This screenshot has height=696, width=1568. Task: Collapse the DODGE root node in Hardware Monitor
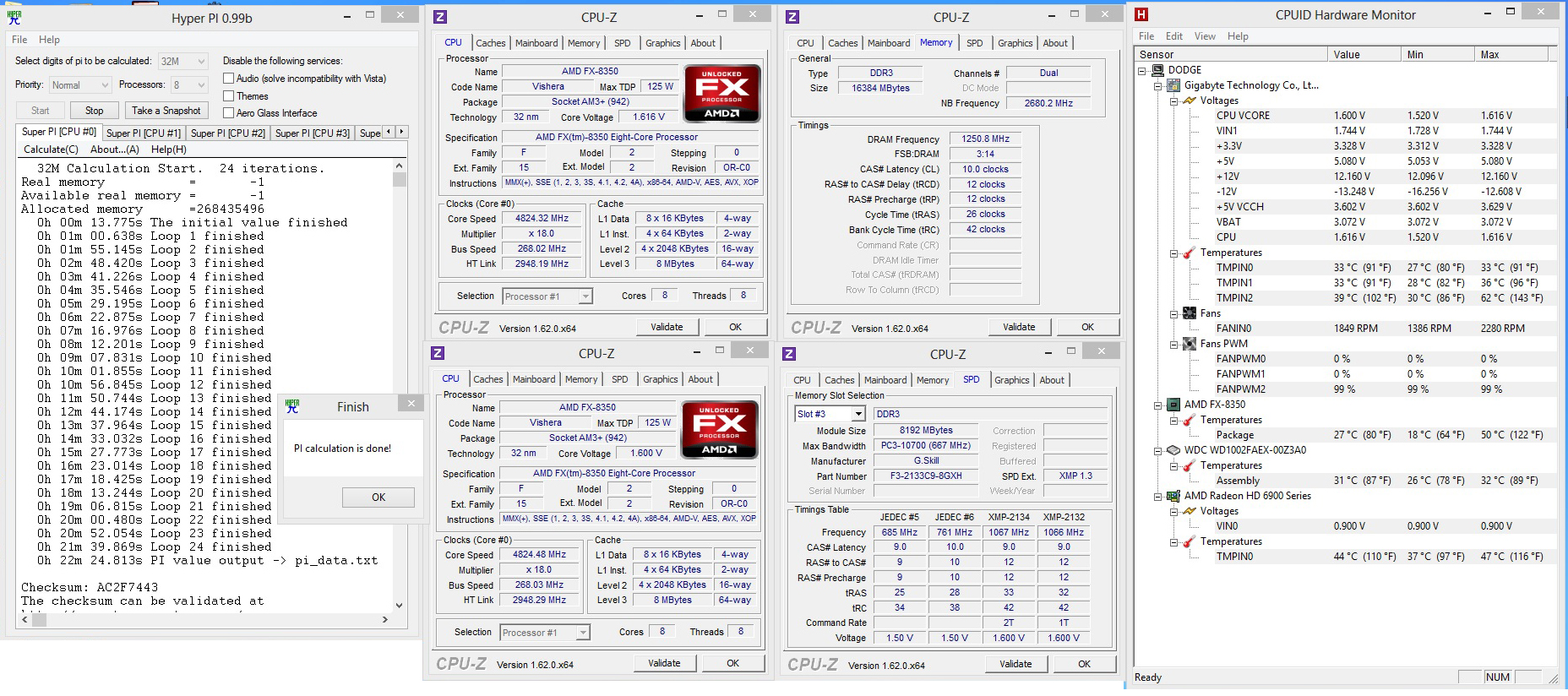point(1142,71)
